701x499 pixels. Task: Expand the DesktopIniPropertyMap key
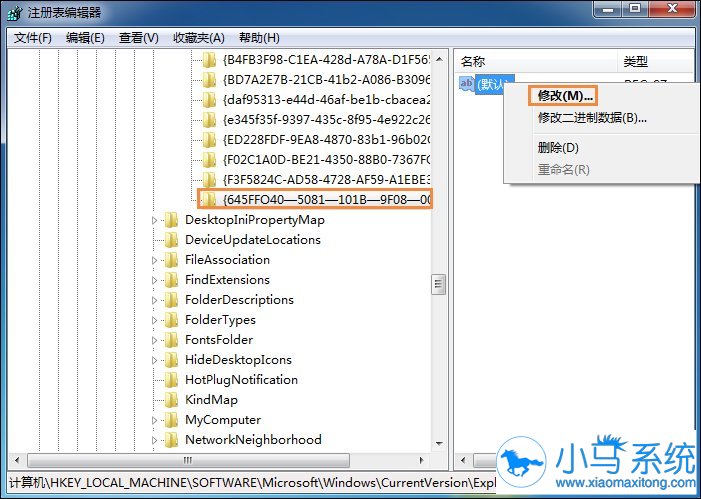(x=155, y=220)
